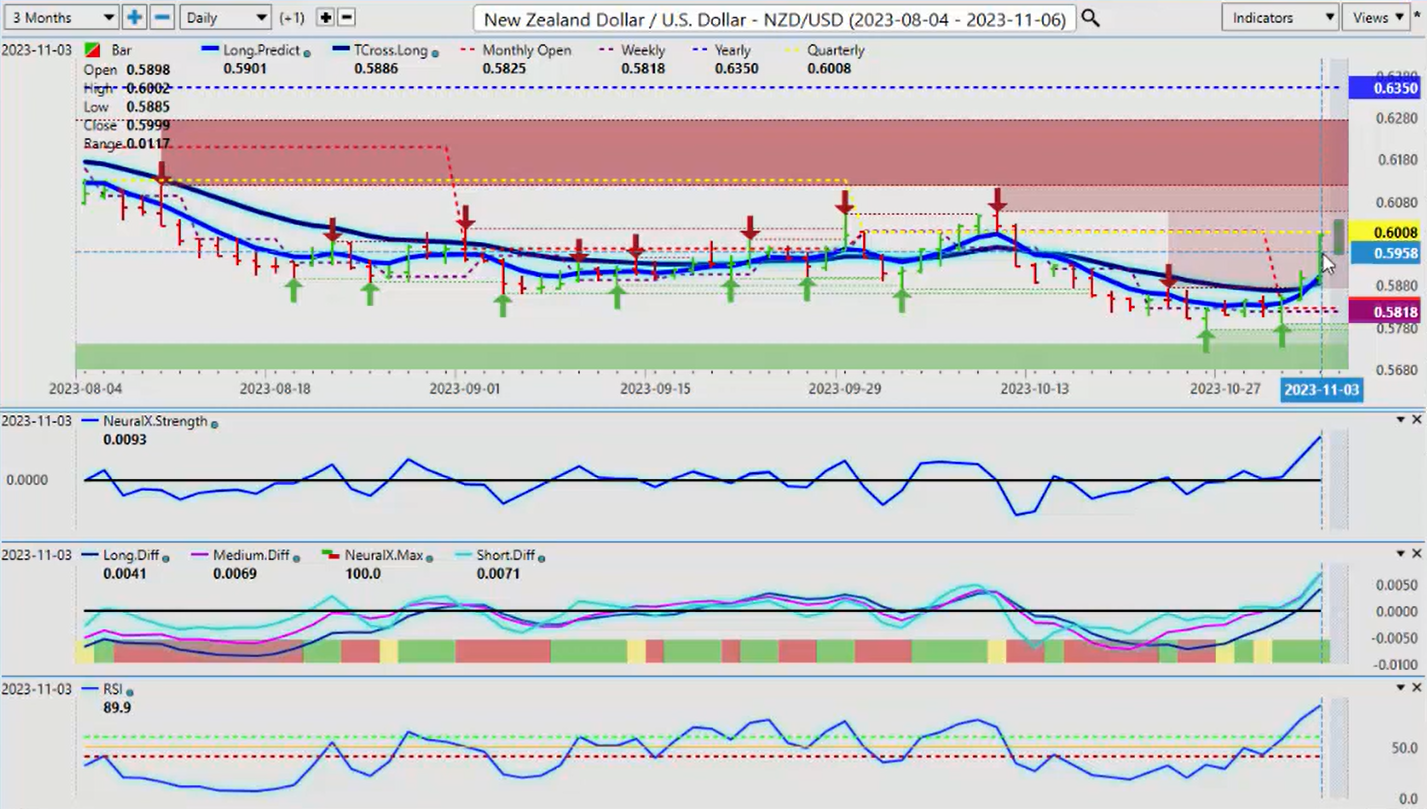
Task: Click the 0.6350 yearly price tag
Action: coord(1383,88)
